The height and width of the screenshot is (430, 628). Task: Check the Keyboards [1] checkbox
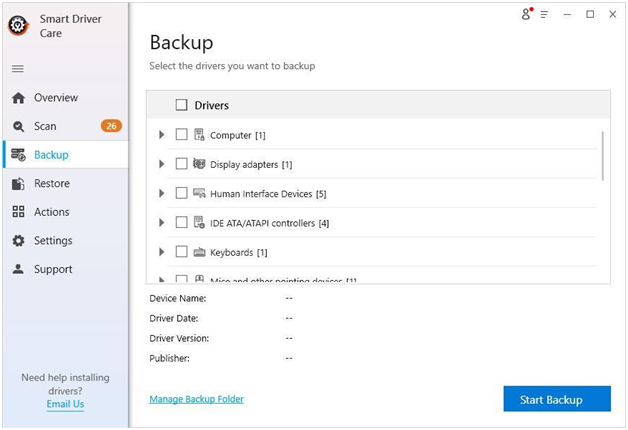pyautogui.click(x=181, y=252)
